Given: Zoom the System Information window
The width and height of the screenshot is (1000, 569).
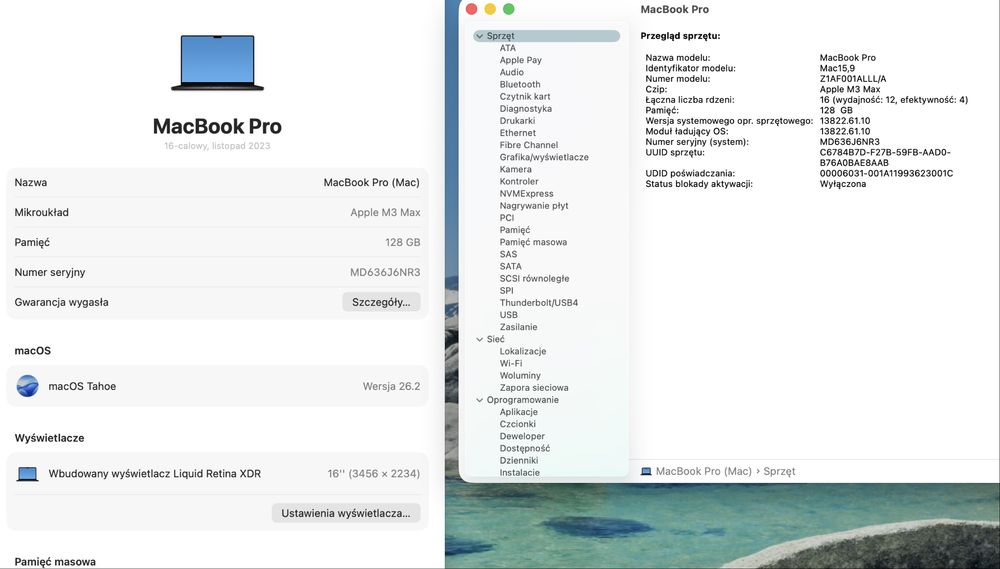Looking at the screenshot, I should [508, 9].
